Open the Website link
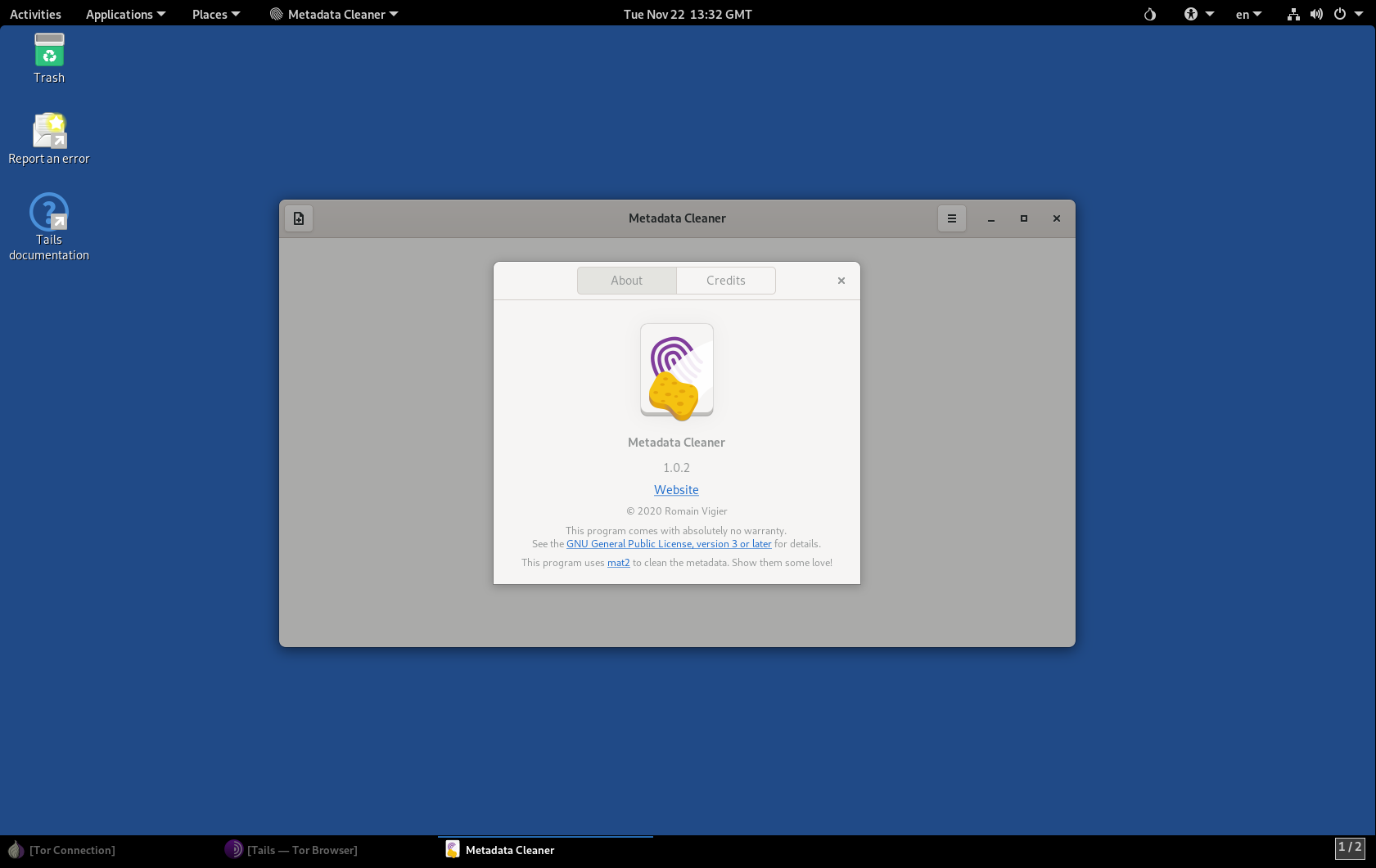Screen dimensions: 1376x868 click(x=676, y=490)
